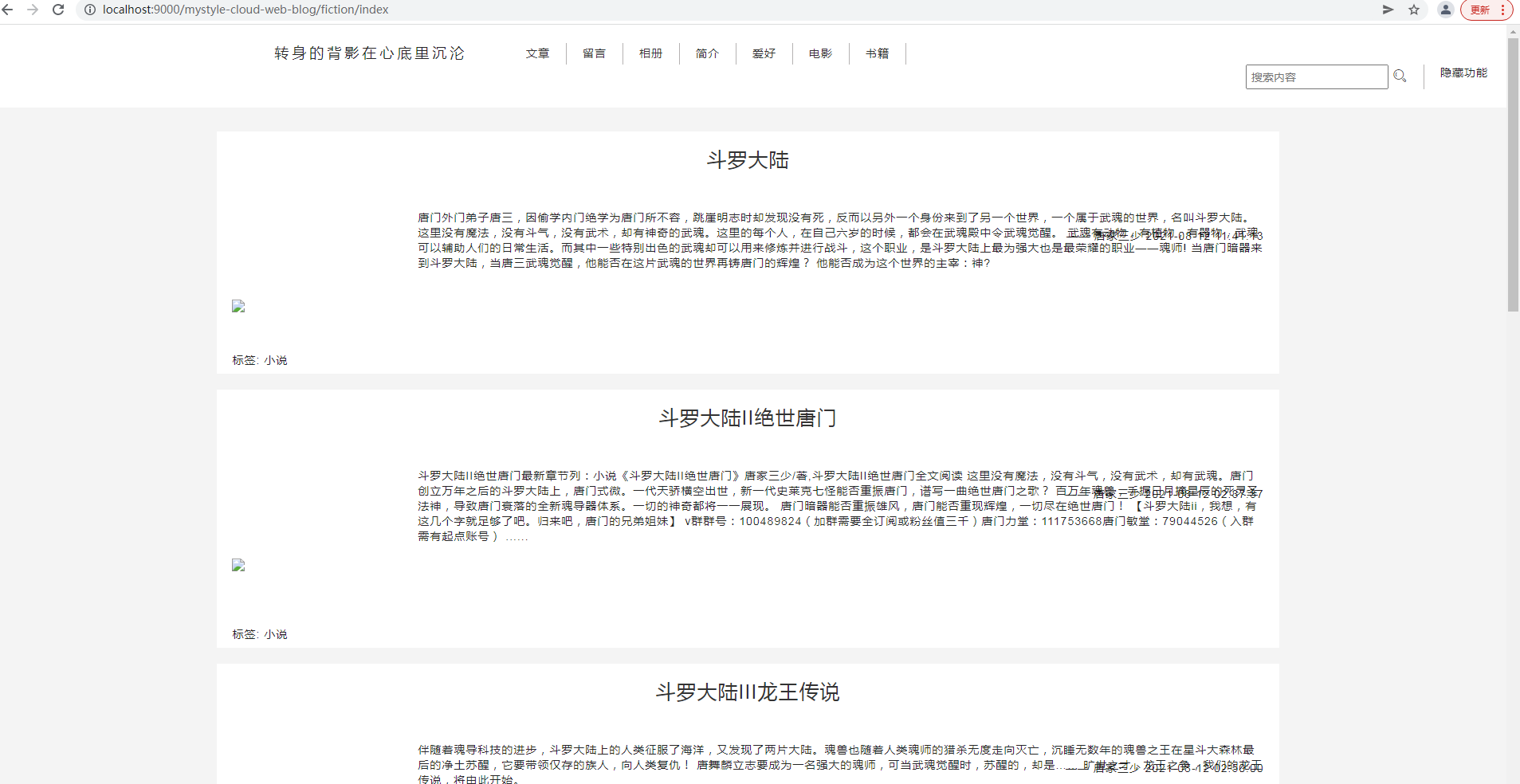
Task: Select 简介 in the navigation bar
Action: click(x=707, y=53)
